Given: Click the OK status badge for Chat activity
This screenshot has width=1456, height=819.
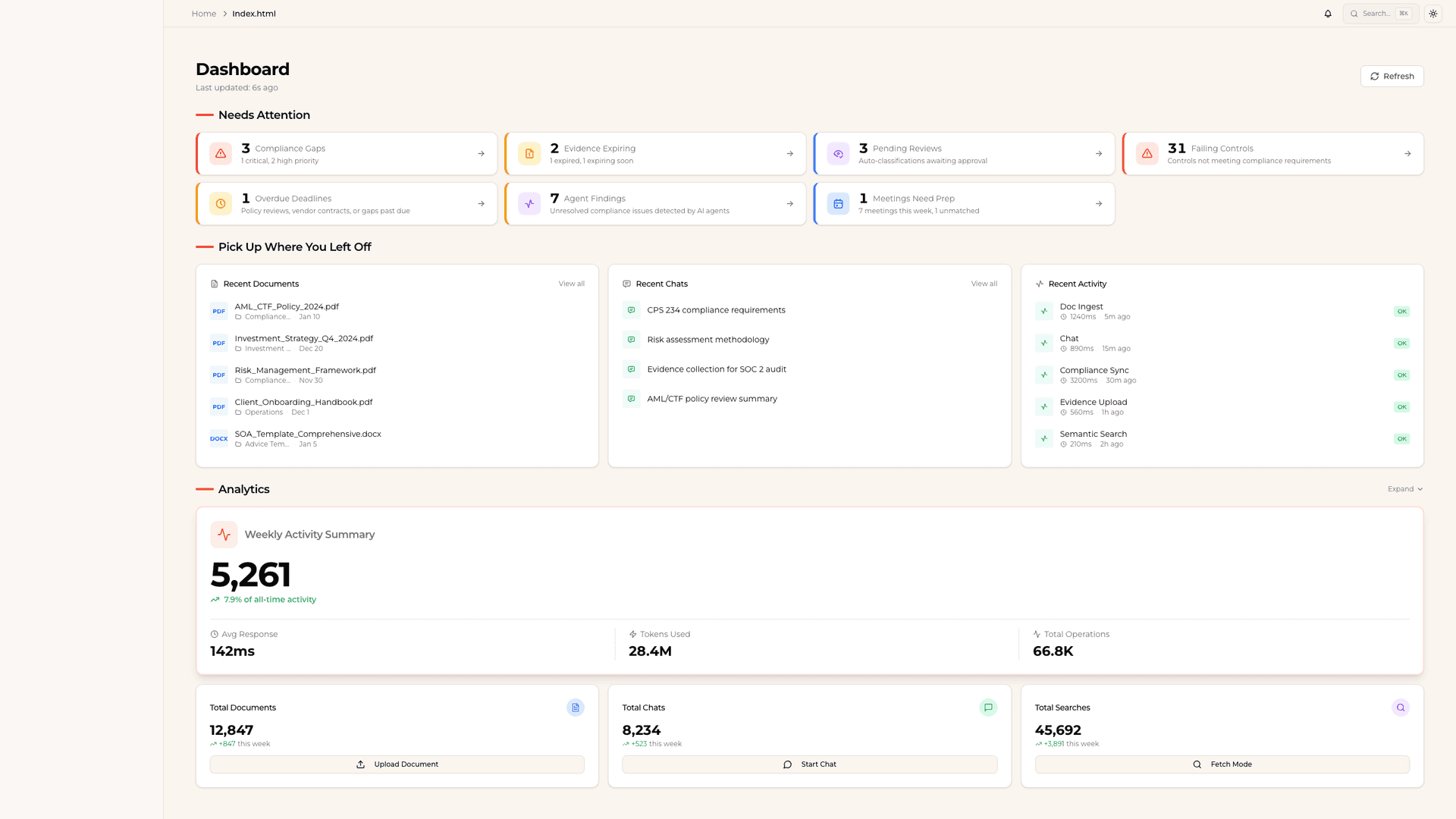Looking at the screenshot, I should tap(1401, 343).
